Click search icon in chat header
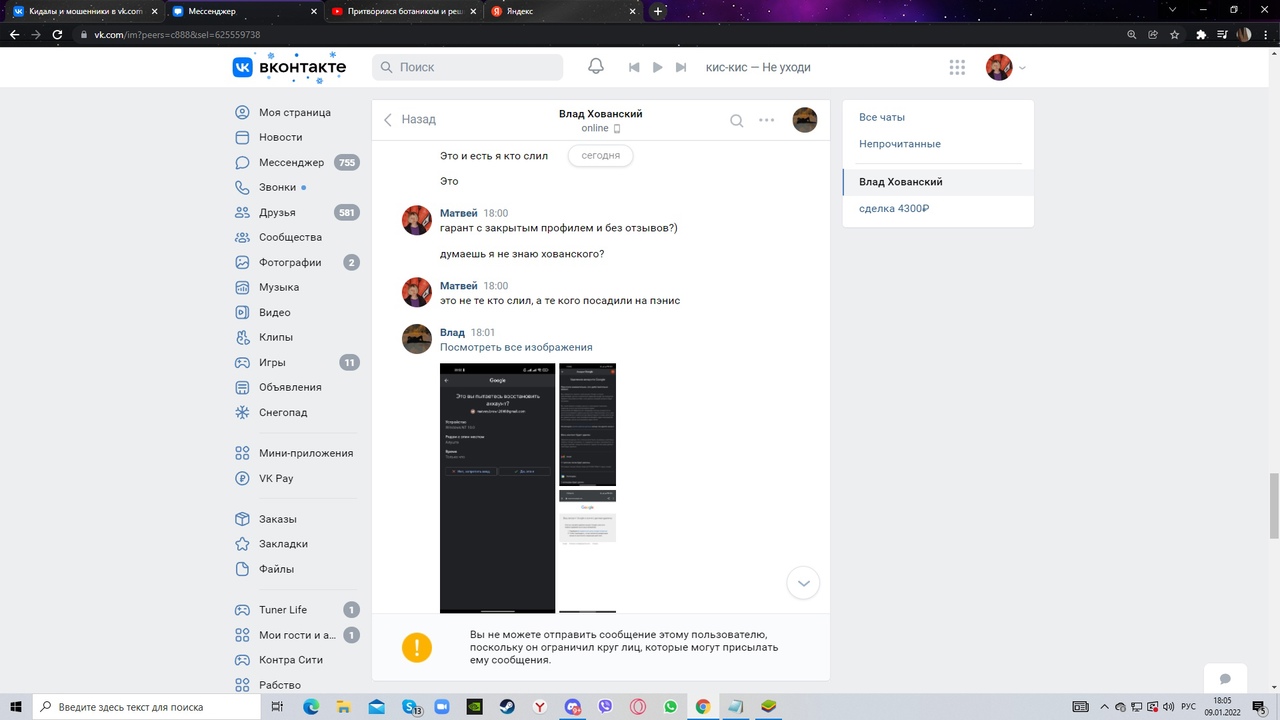The width and height of the screenshot is (1280, 720). coord(736,120)
